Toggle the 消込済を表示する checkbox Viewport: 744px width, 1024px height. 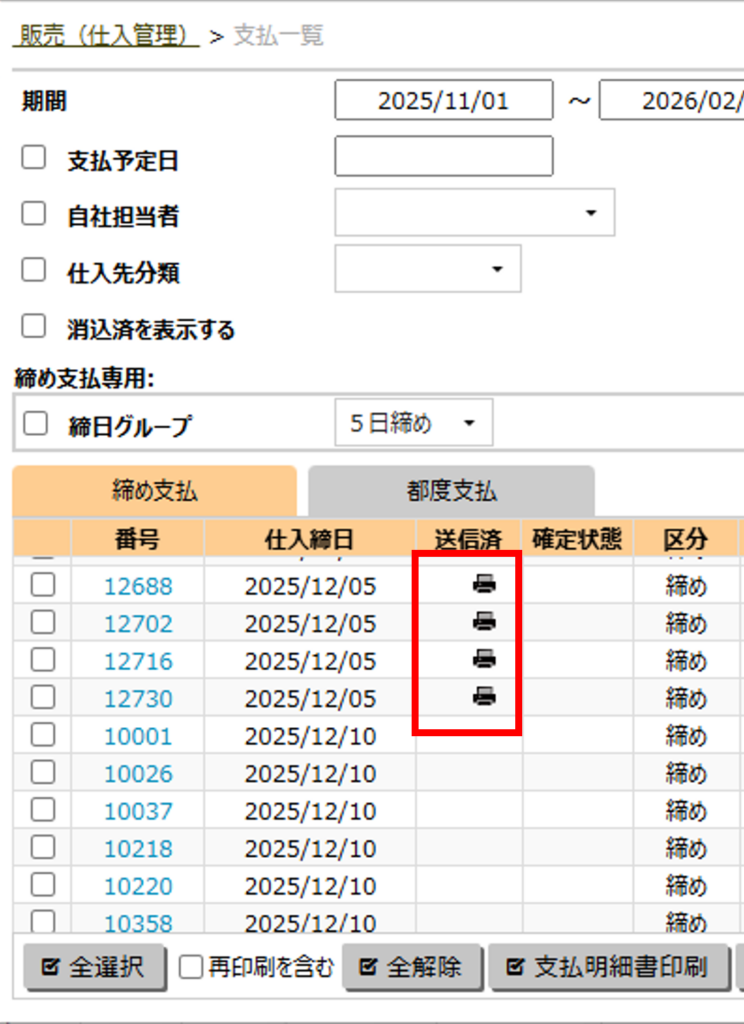pos(34,326)
